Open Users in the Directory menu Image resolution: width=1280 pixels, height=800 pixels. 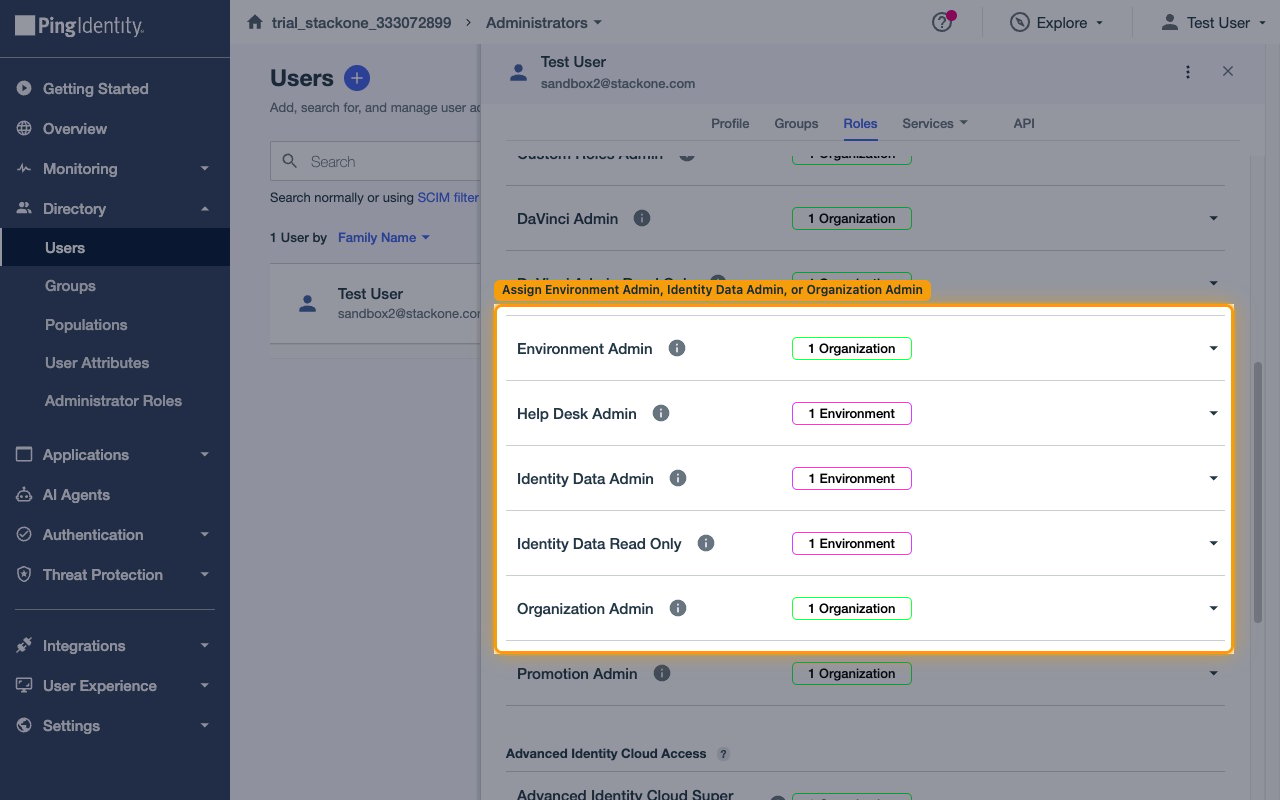(115, 247)
